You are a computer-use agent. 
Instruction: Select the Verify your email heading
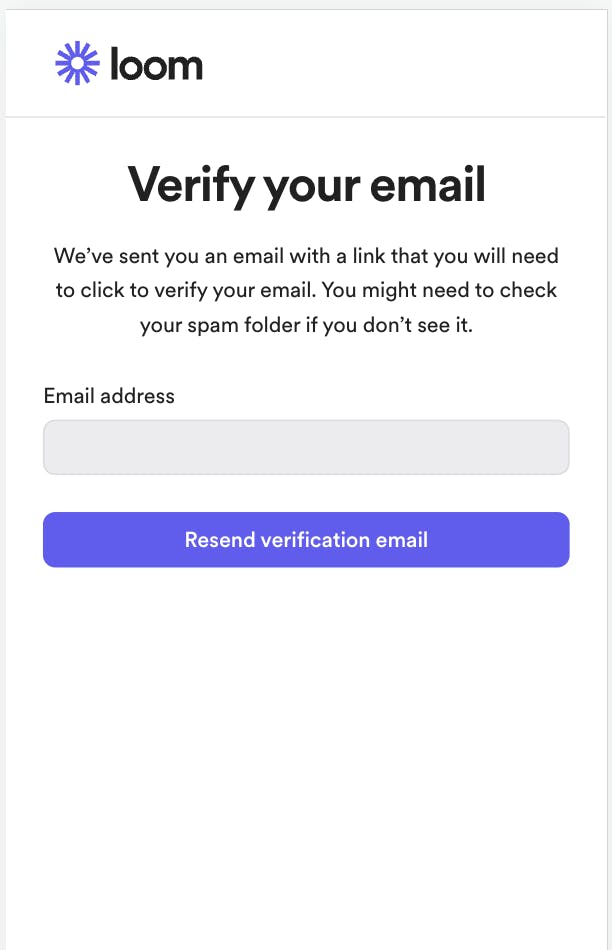307,186
